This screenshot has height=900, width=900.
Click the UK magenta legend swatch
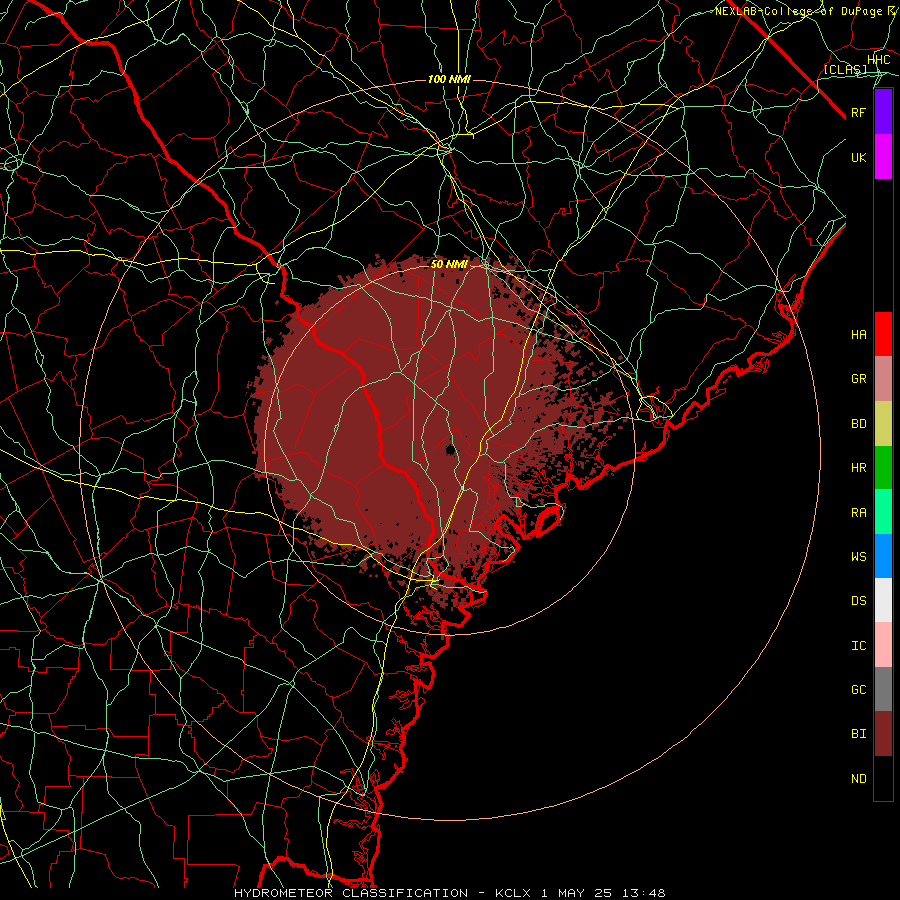tap(883, 157)
